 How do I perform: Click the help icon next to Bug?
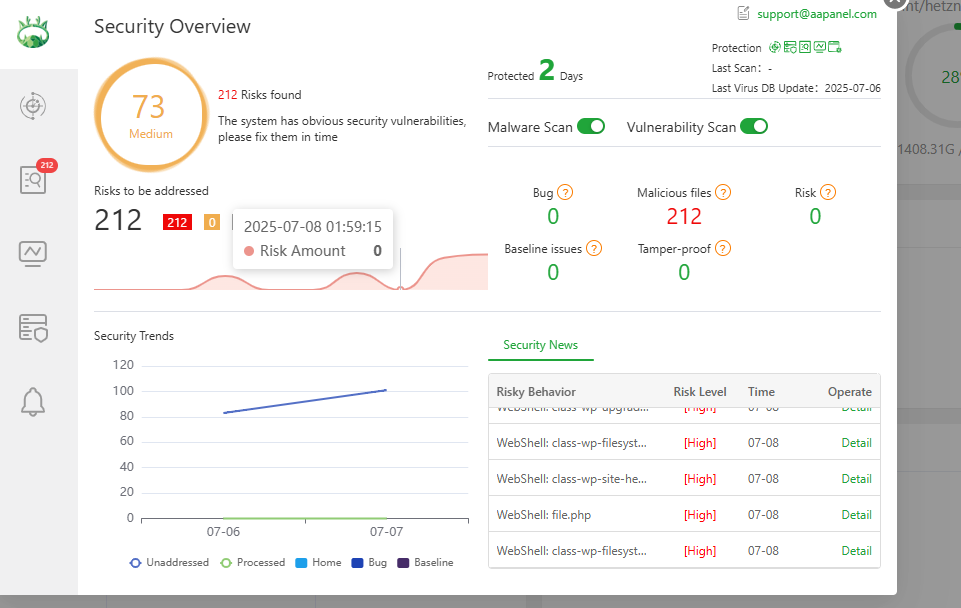coord(565,193)
